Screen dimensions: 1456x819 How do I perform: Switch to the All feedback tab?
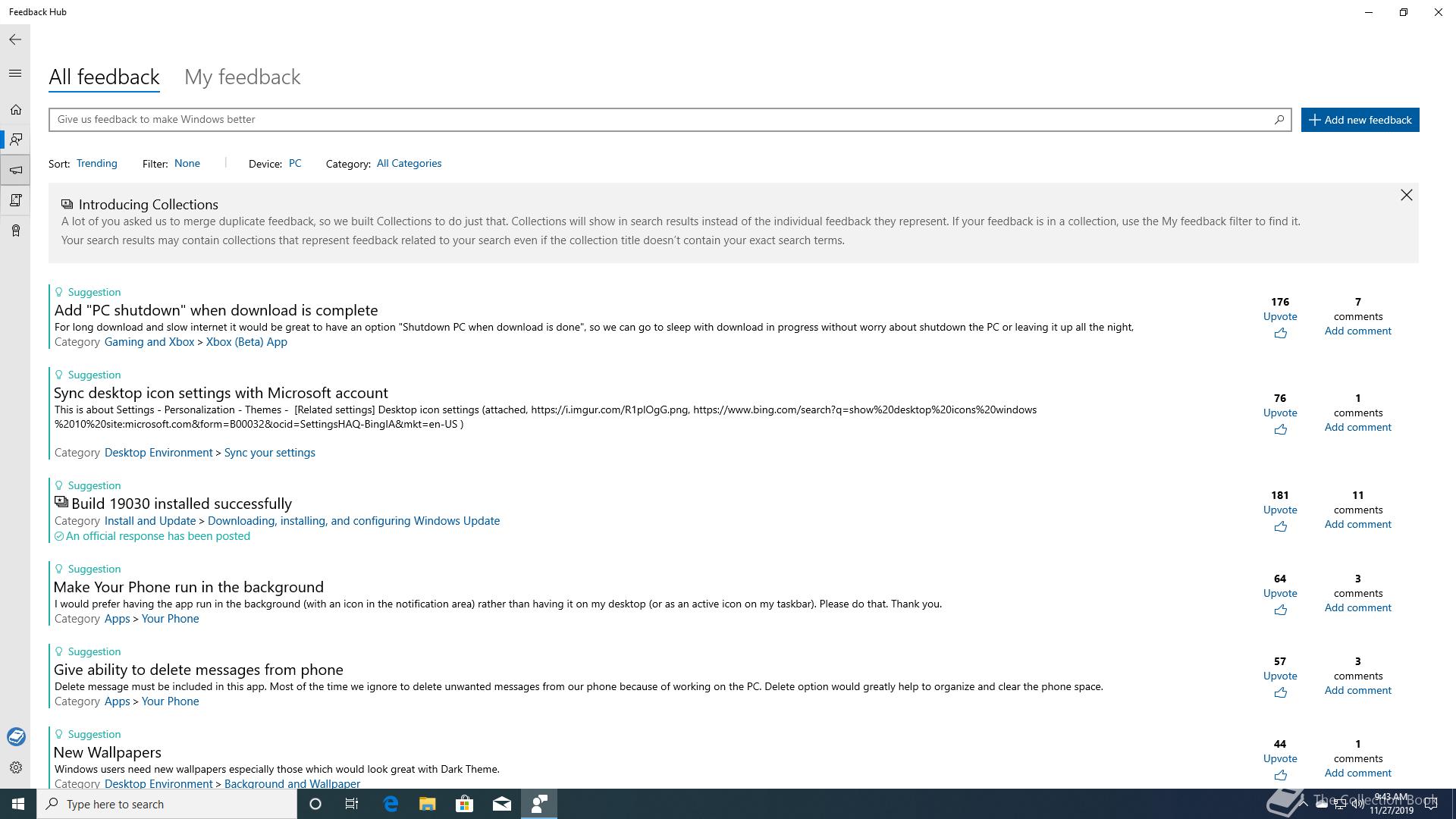point(104,77)
